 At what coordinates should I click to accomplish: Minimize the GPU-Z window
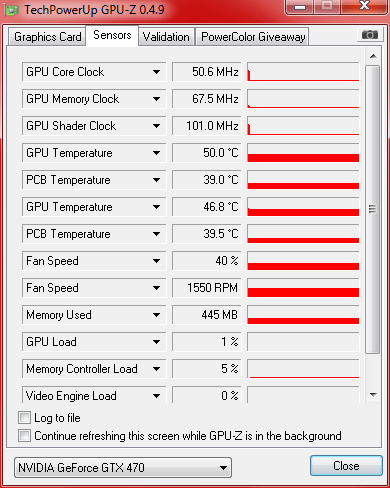coord(300,7)
